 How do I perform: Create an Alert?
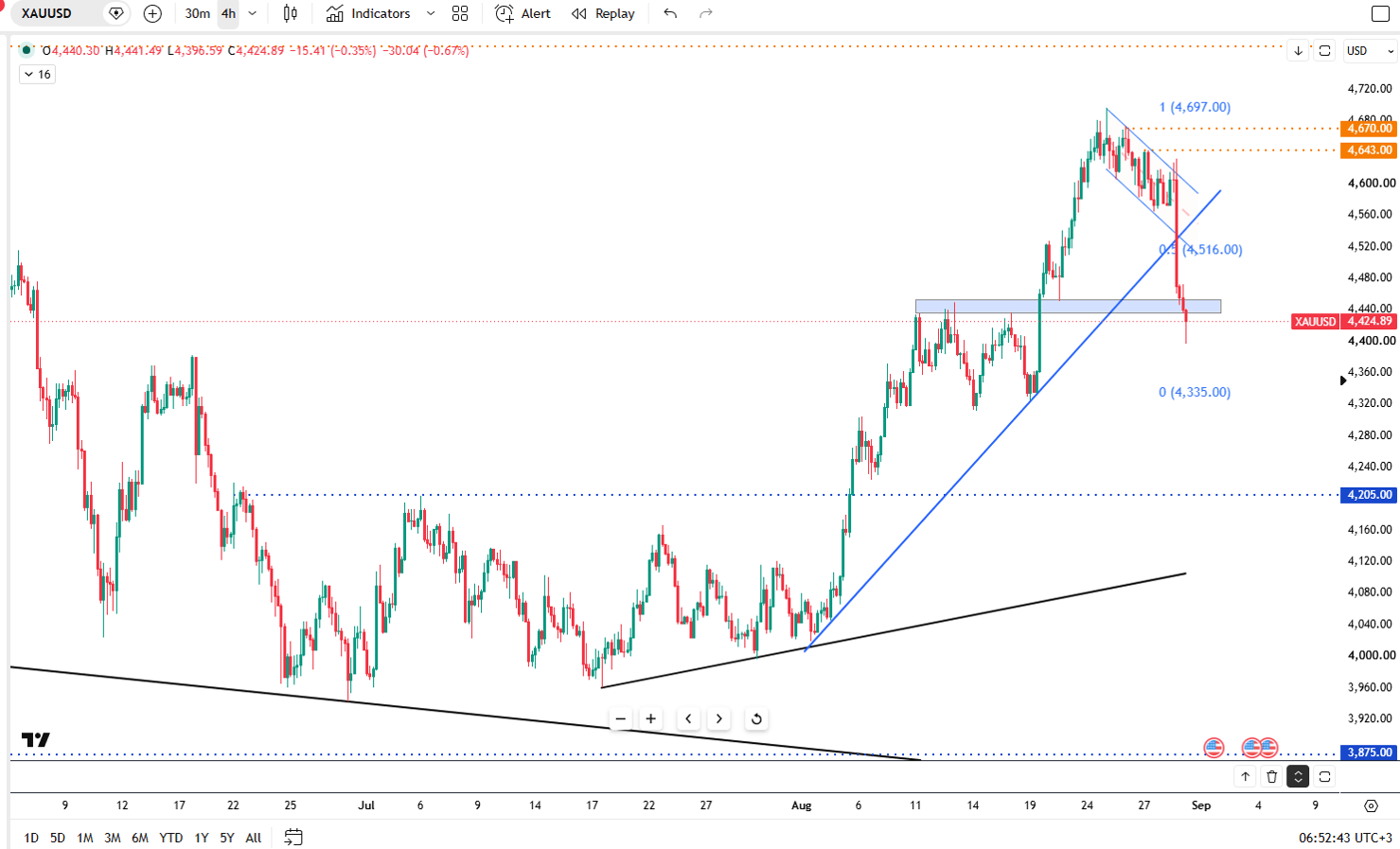[523, 13]
